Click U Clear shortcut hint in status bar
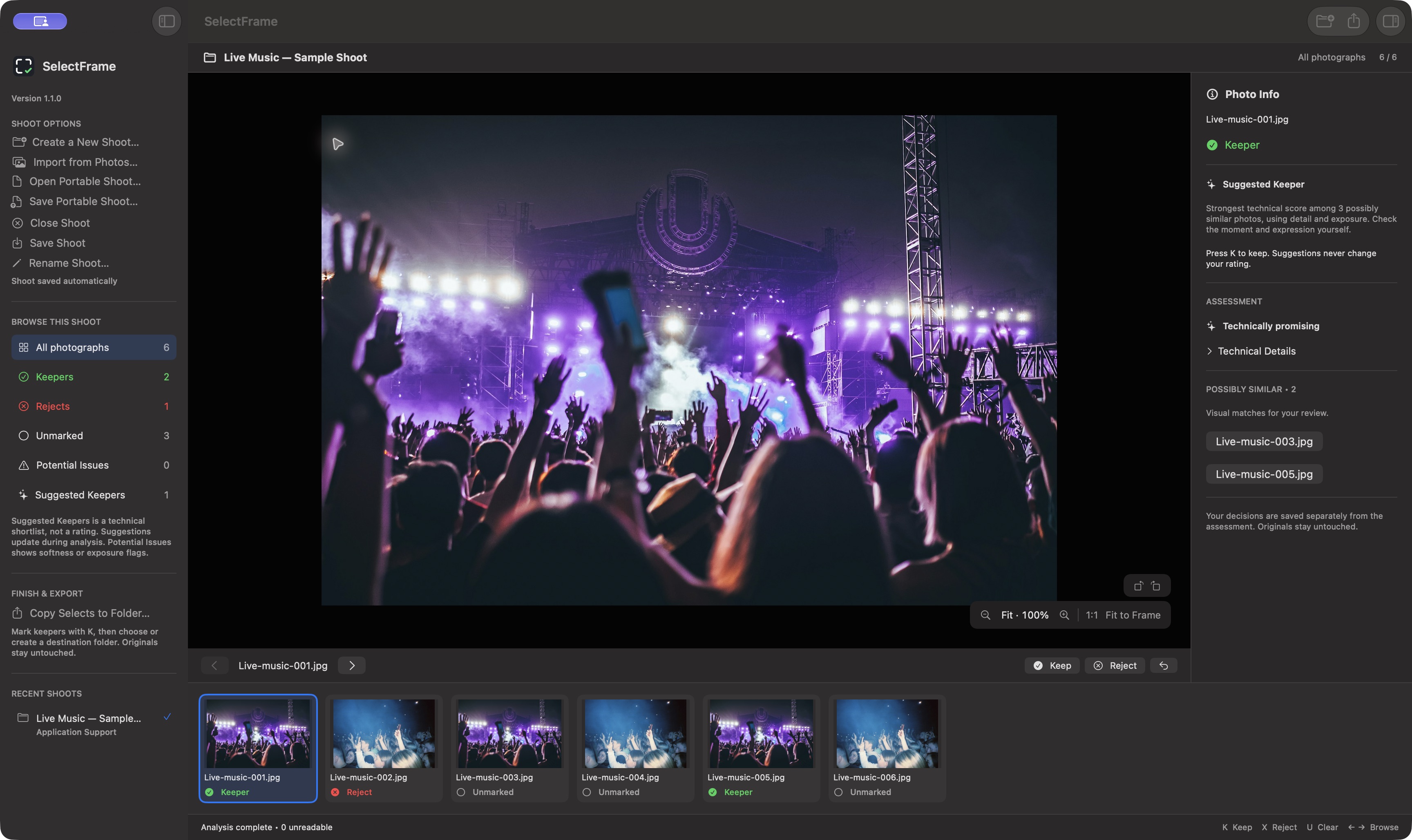The width and height of the screenshot is (1412, 840). point(1322,828)
